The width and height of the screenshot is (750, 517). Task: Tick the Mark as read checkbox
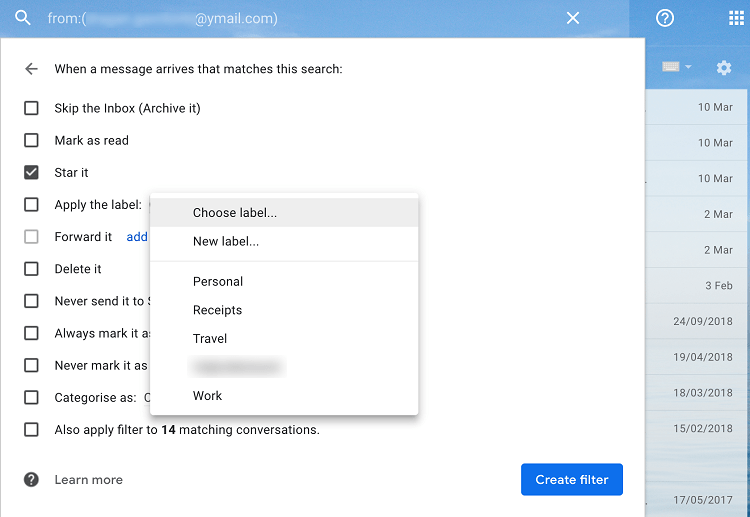point(31,141)
